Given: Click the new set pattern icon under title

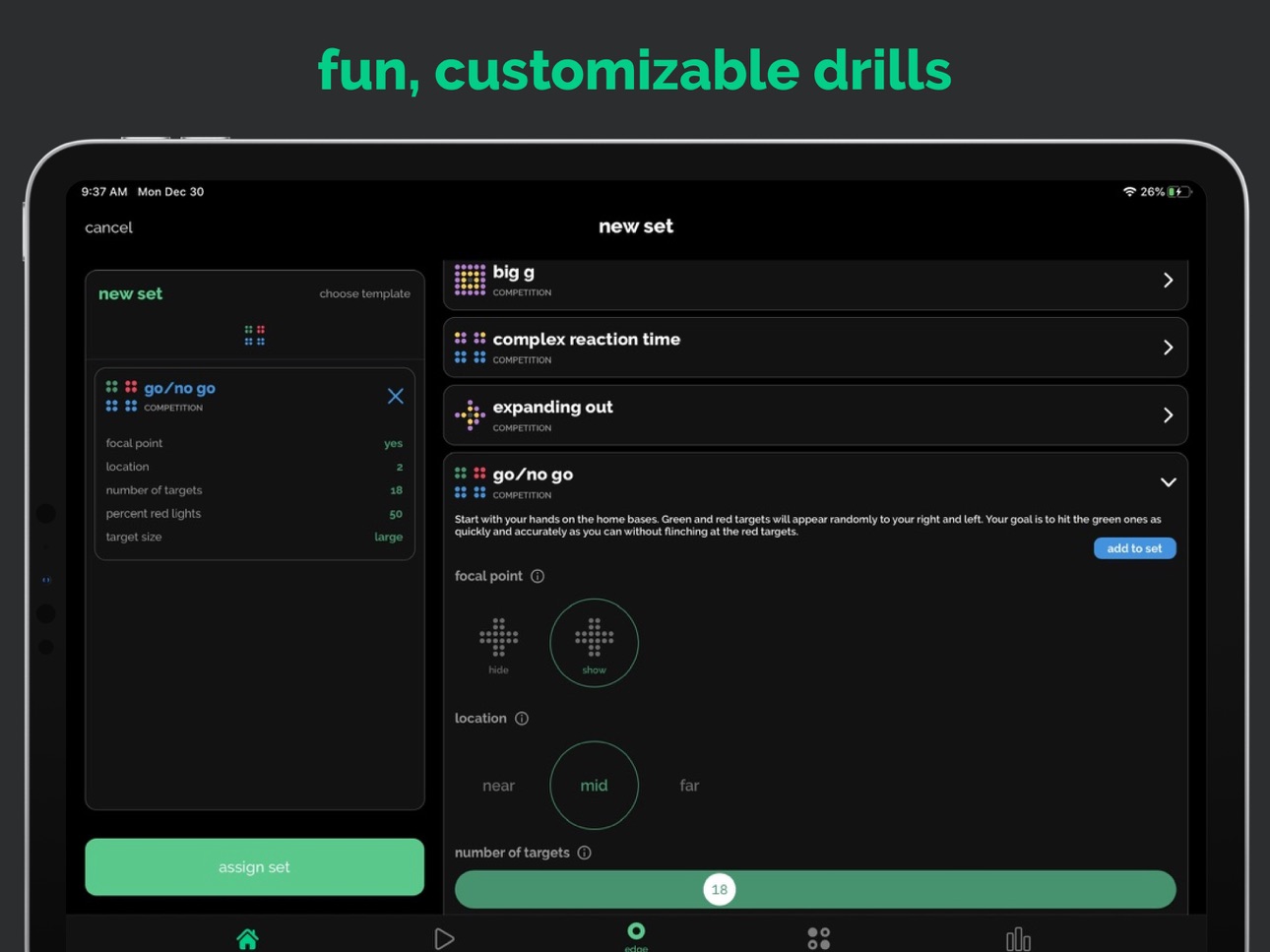Looking at the screenshot, I should (x=255, y=336).
